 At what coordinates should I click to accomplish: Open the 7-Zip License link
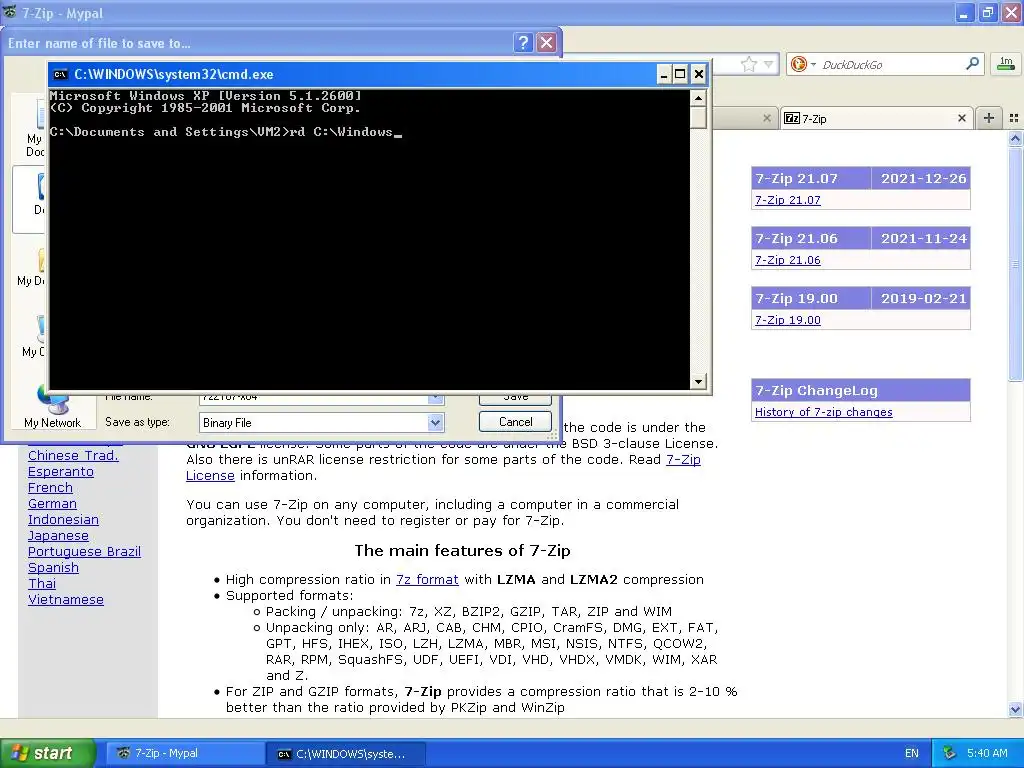(443, 468)
